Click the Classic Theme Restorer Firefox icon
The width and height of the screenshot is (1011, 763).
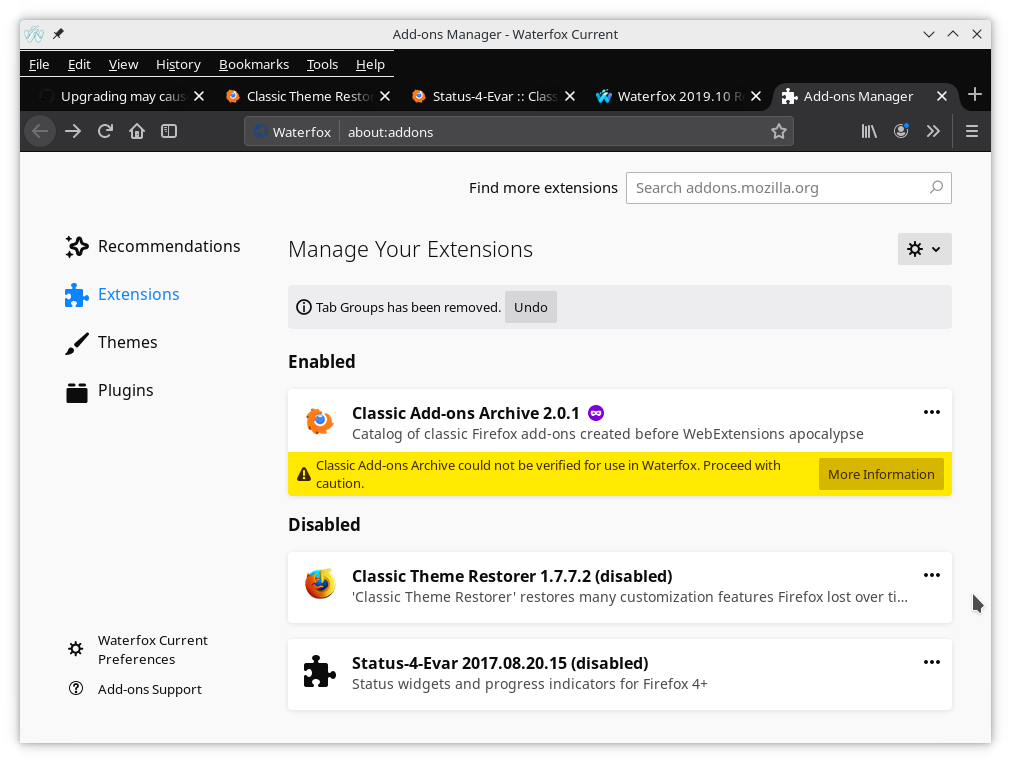(x=320, y=584)
